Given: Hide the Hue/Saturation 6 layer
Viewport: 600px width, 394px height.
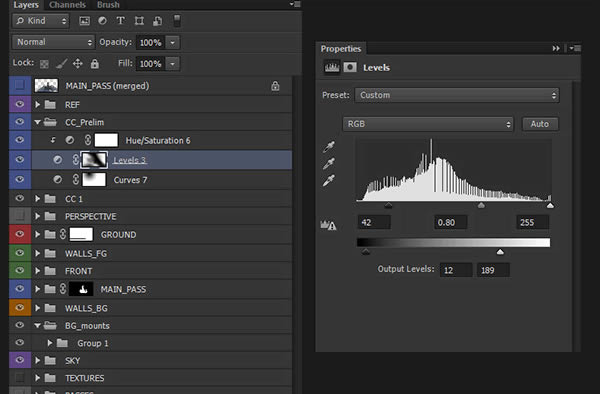Looking at the screenshot, I should pyautogui.click(x=20, y=140).
